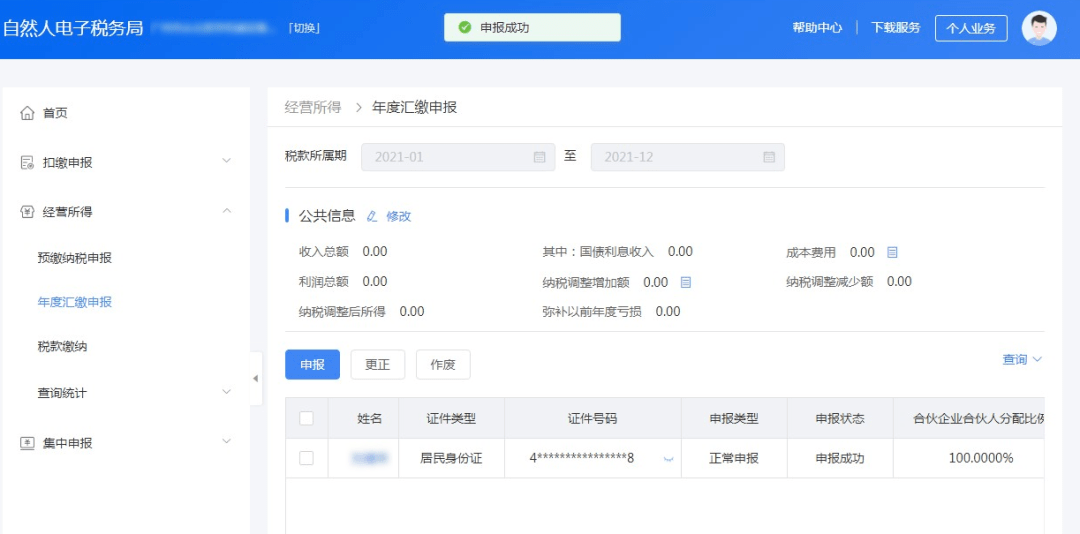Expand the 扣缴申报 menu chevron
The image size is (1080, 534).
tap(227, 161)
